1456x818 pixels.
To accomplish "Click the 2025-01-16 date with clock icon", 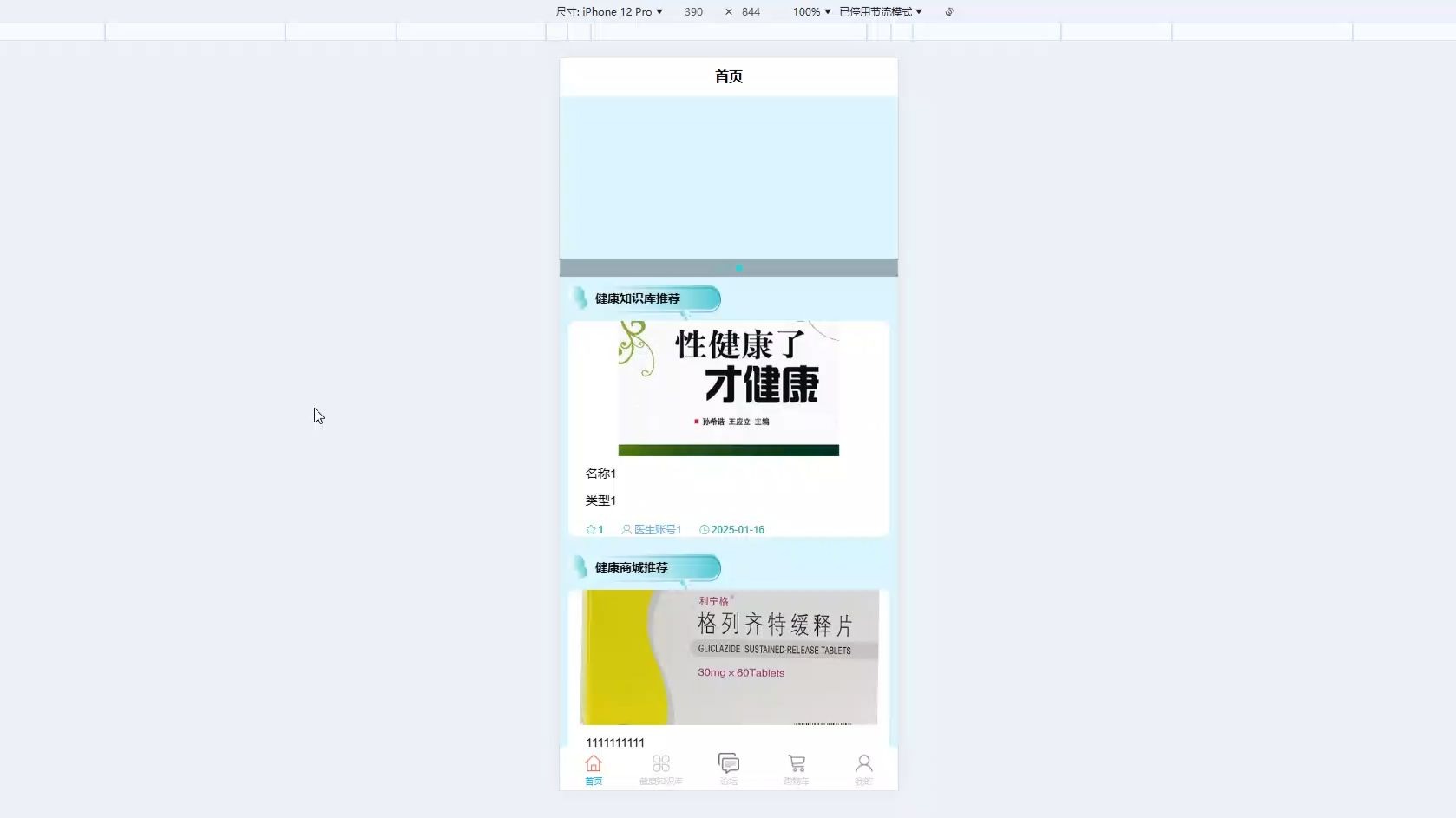I will pyautogui.click(x=731, y=529).
